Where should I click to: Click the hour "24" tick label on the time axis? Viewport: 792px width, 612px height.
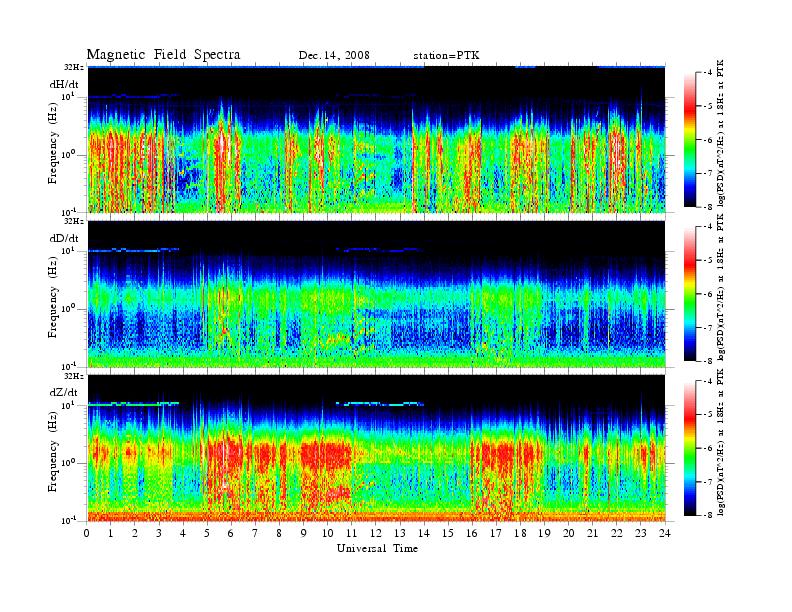click(x=665, y=533)
